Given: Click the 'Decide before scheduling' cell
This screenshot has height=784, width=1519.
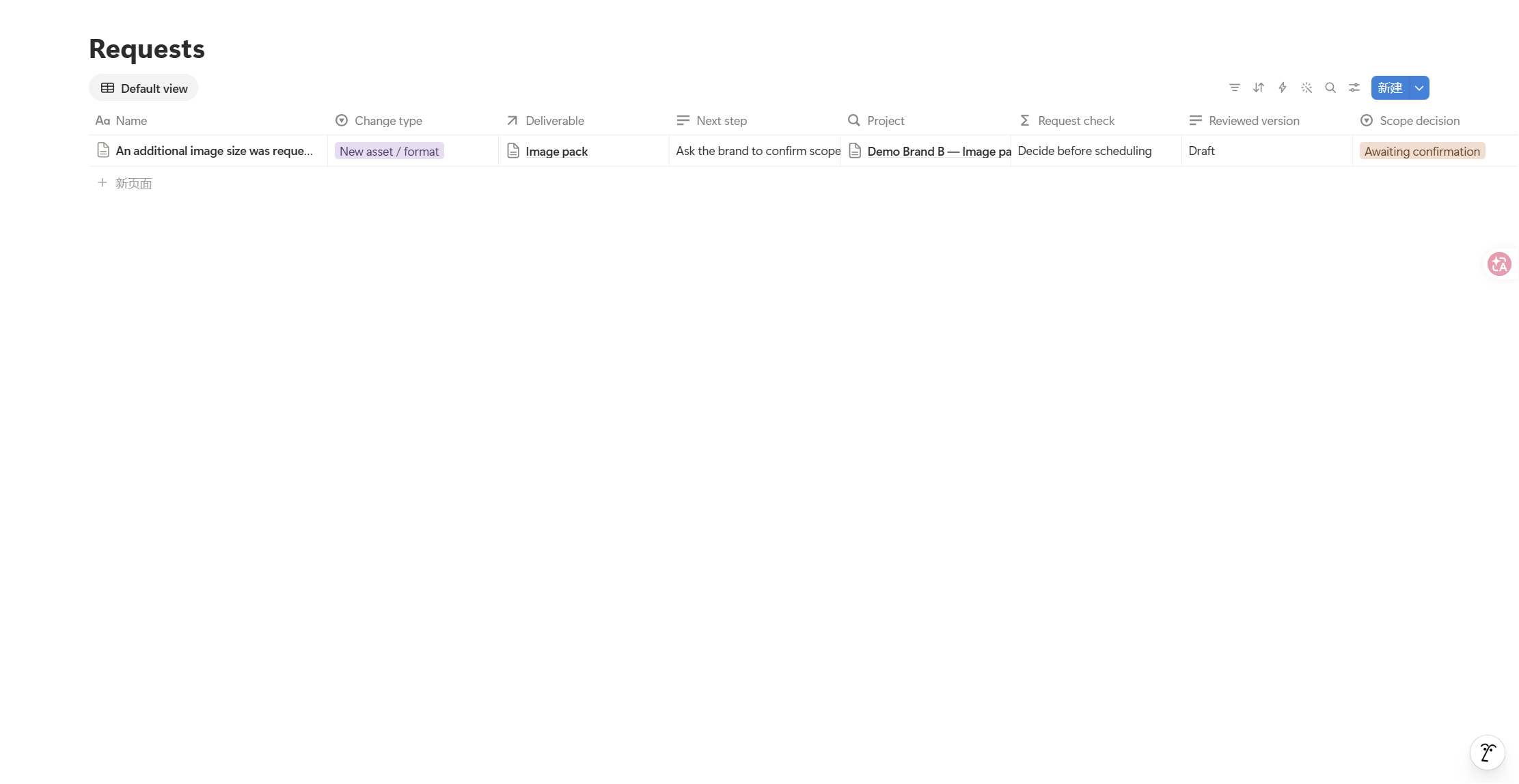Looking at the screenshot, I should [1097, 151].
